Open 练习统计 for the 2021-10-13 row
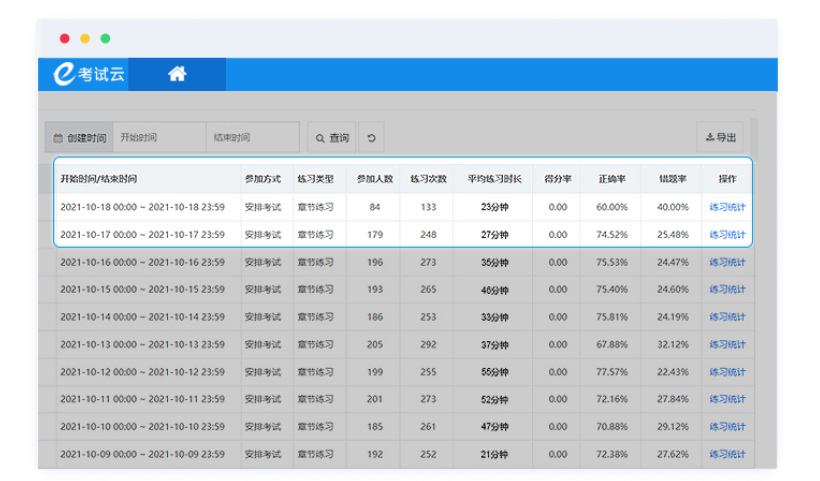This screenshot has width=820, height=481. 727,344
